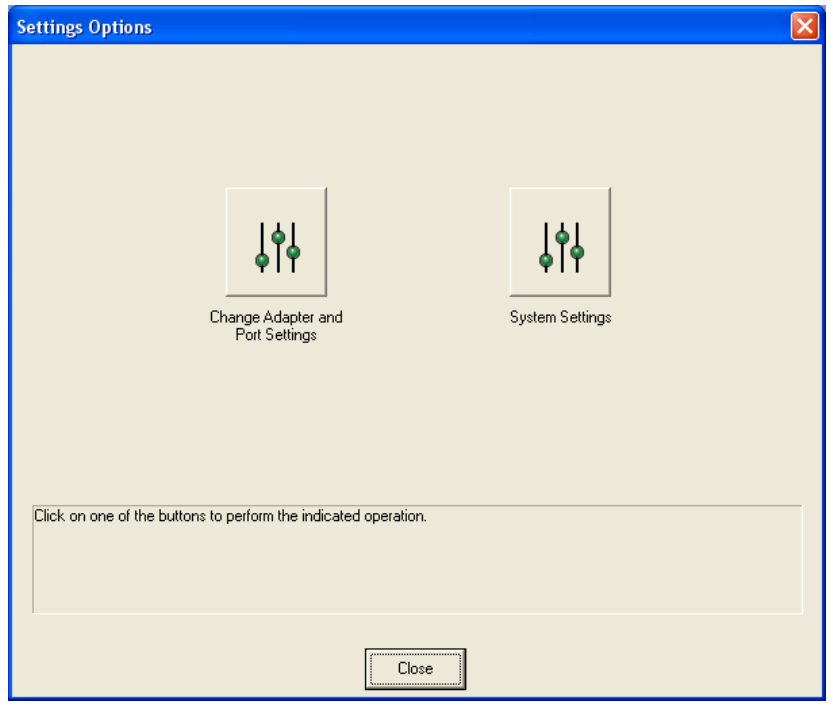Image resolution: width=833 pixels, height=708 pixels.
Task: Click right green knob in Adapter settings icon
Action: point(293,252)
